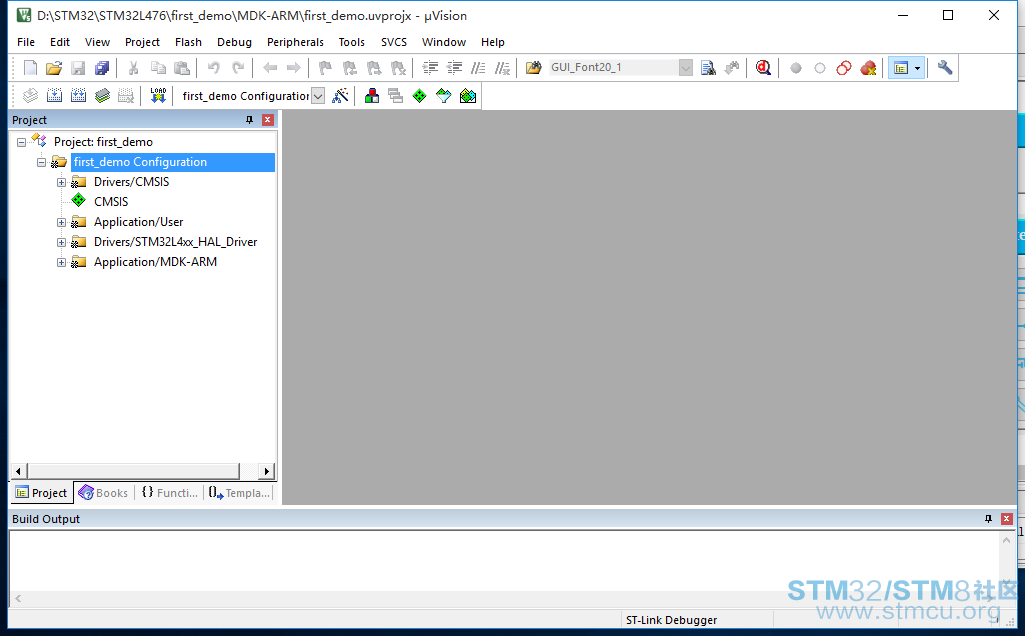Click the Paste clipboard icon
Image resolution: width=1025 pixels, height=636 pixels.
(182, 67)
